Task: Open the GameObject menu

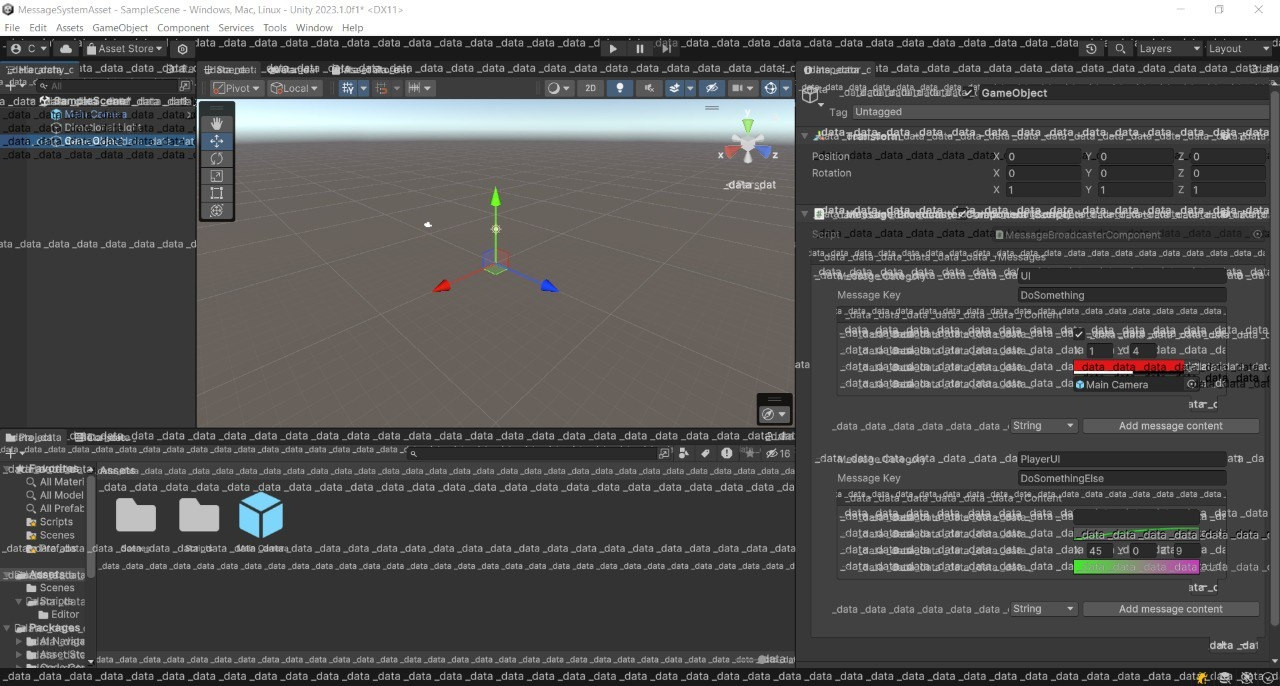Action: 120,28
